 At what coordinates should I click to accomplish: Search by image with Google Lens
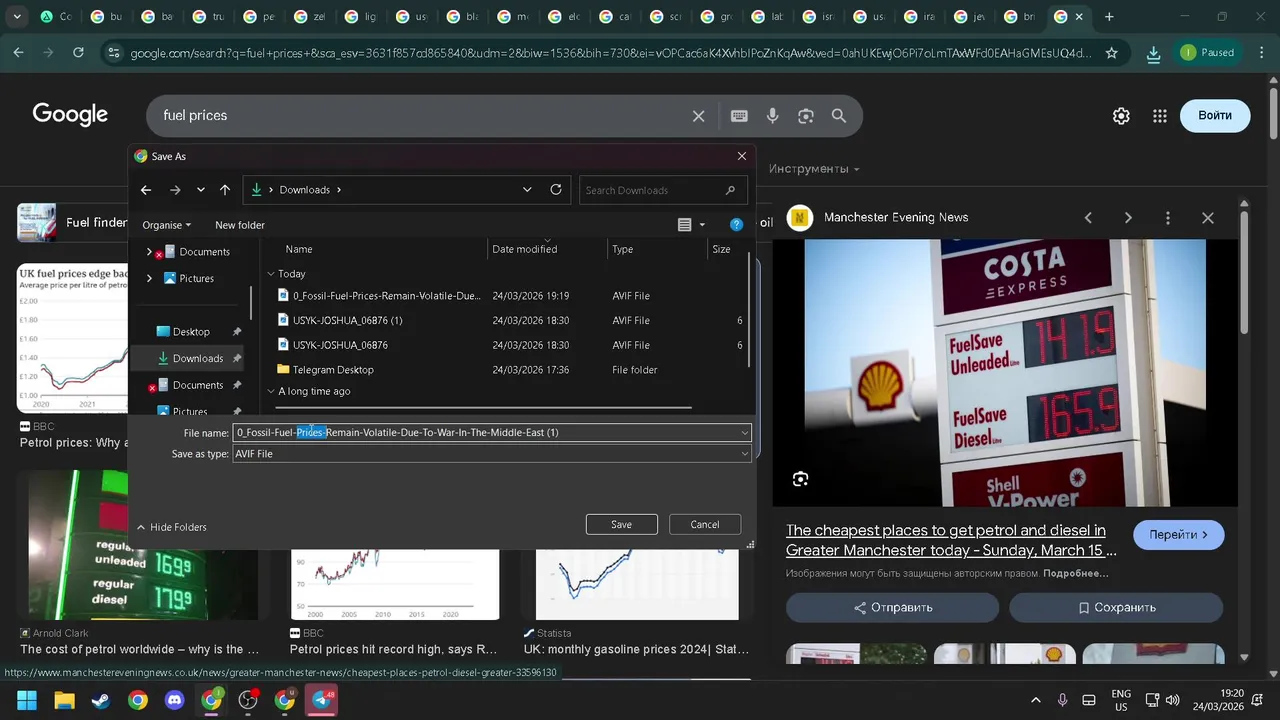(x=806, y=116)
